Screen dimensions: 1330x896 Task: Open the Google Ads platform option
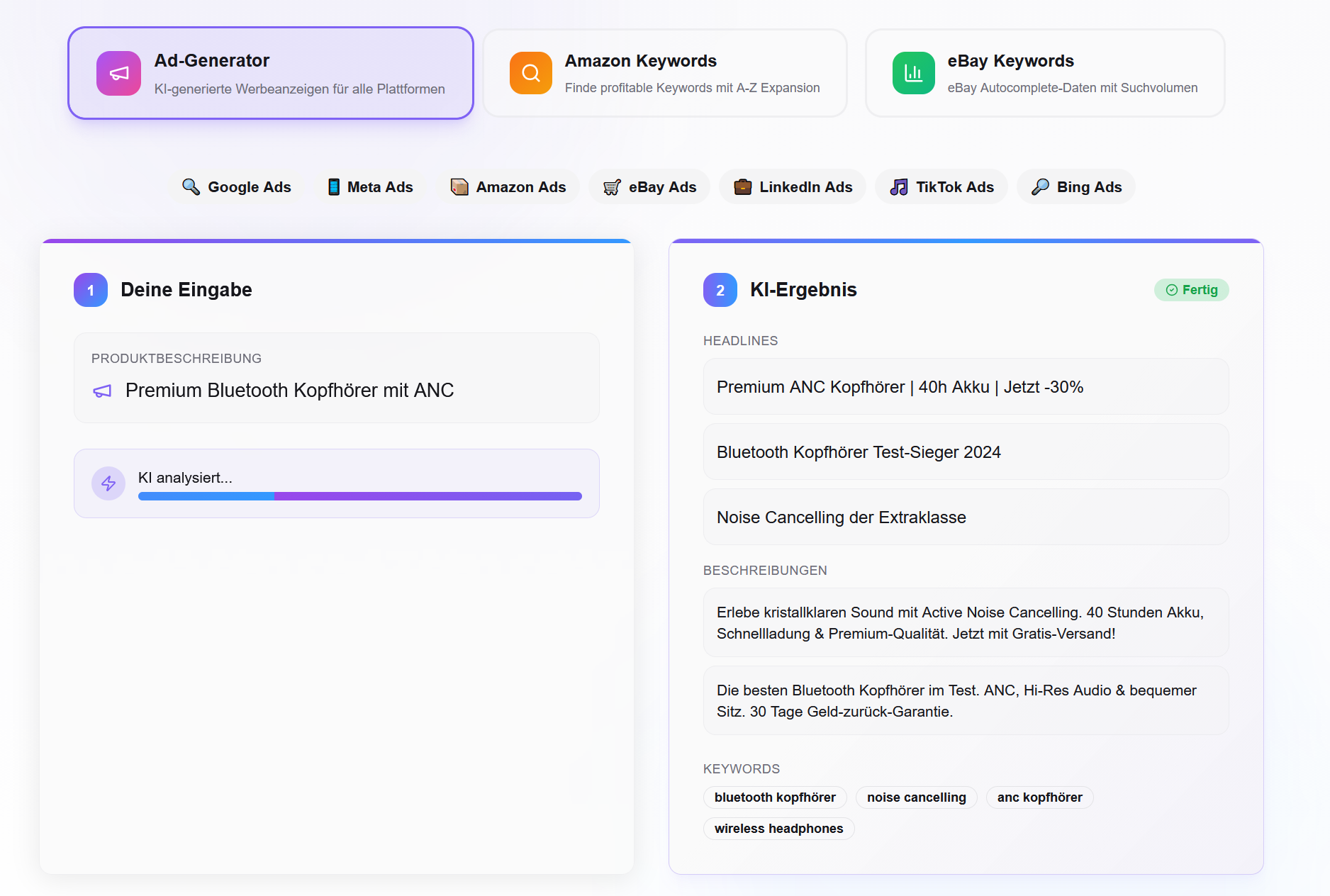point(237,186)
